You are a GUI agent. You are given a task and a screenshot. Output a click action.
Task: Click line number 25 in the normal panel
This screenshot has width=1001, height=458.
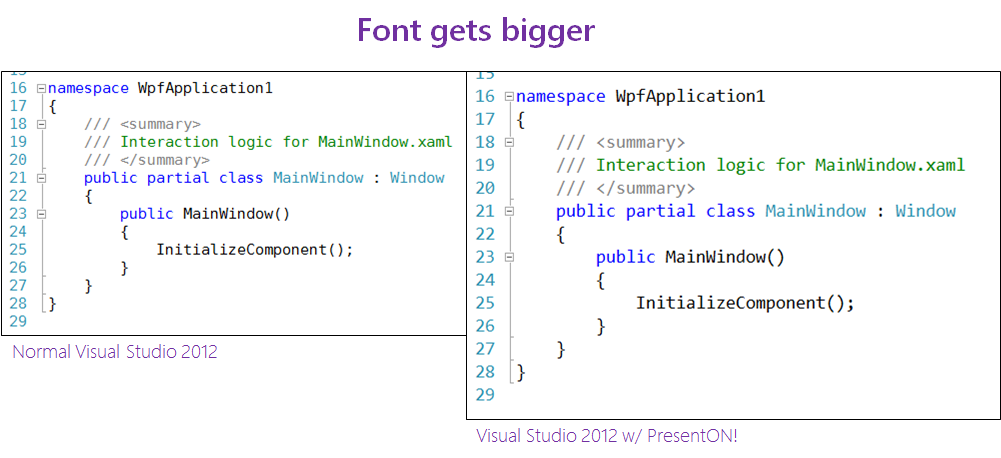point(18,249)
